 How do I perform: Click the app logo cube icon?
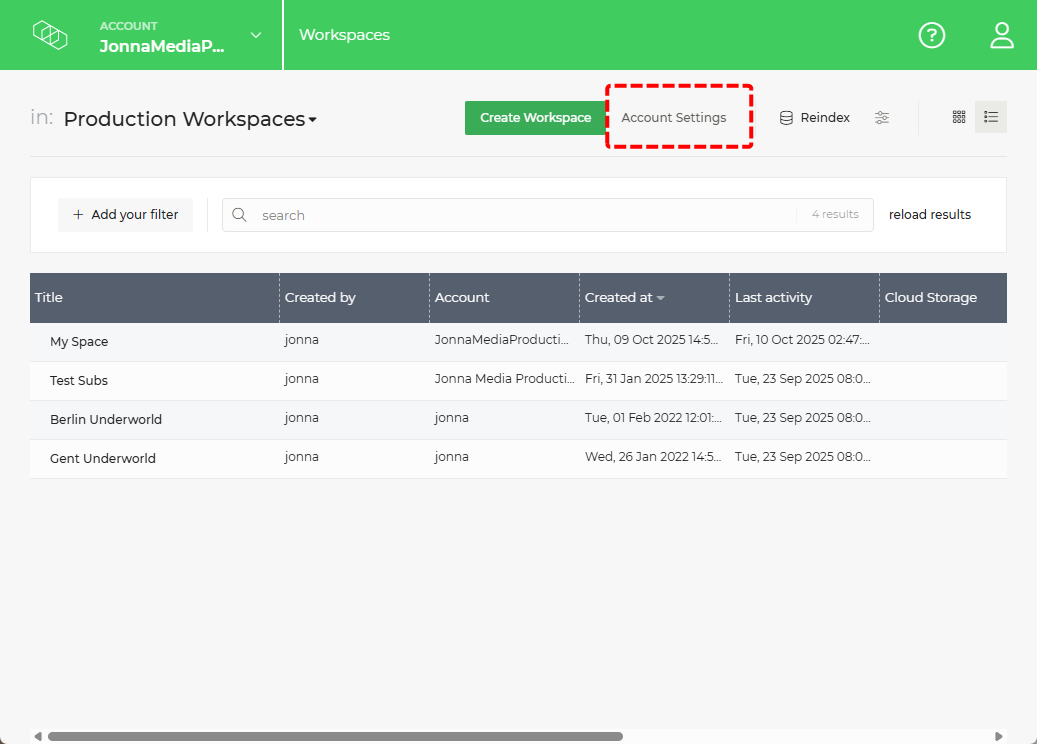(x=50, y=34)
